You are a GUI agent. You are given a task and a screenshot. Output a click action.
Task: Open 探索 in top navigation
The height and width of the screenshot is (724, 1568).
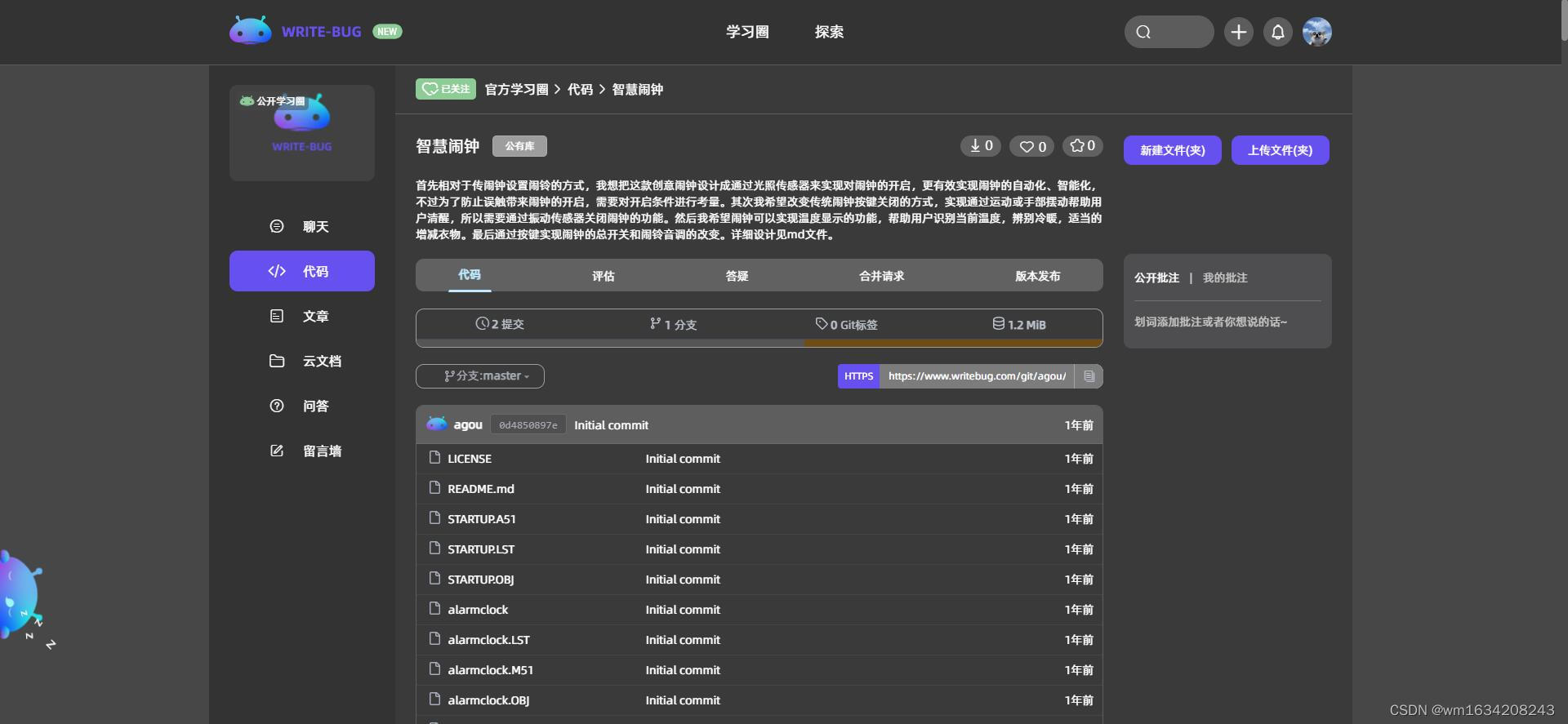point(829,32)
